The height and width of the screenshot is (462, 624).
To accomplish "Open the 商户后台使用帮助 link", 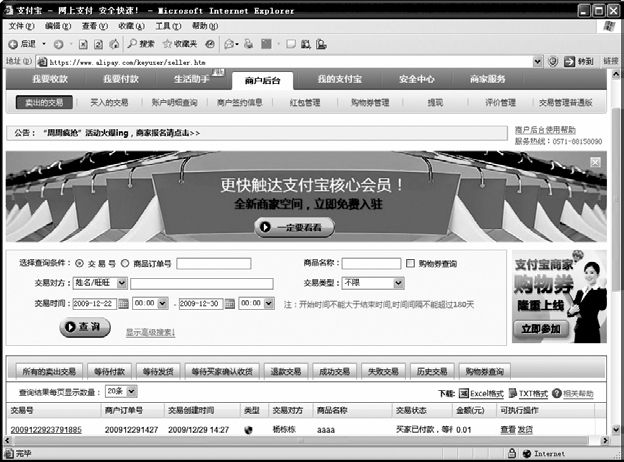I will (x=545, y=130).
